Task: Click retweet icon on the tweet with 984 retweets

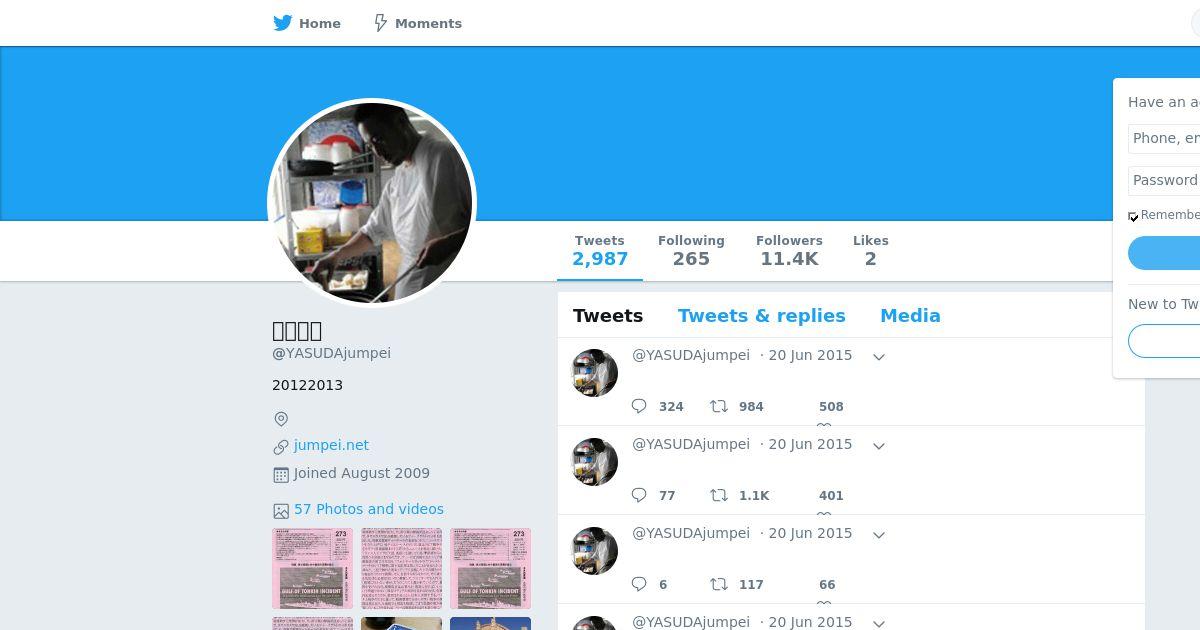Action: [718, 406]
